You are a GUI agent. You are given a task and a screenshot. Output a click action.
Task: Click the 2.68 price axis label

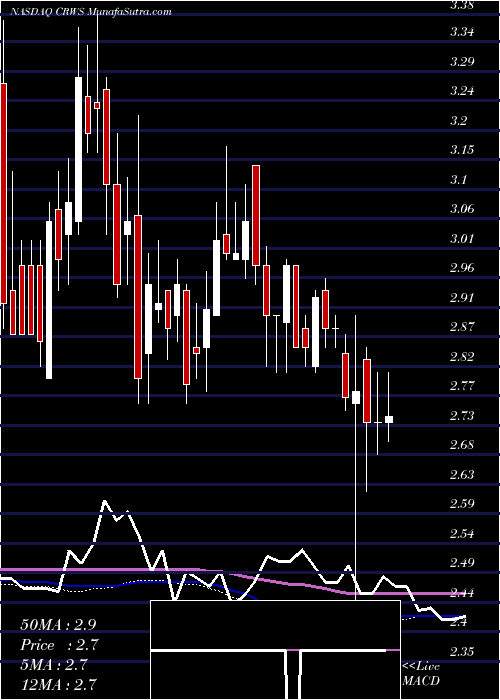[x=462, y=445]
